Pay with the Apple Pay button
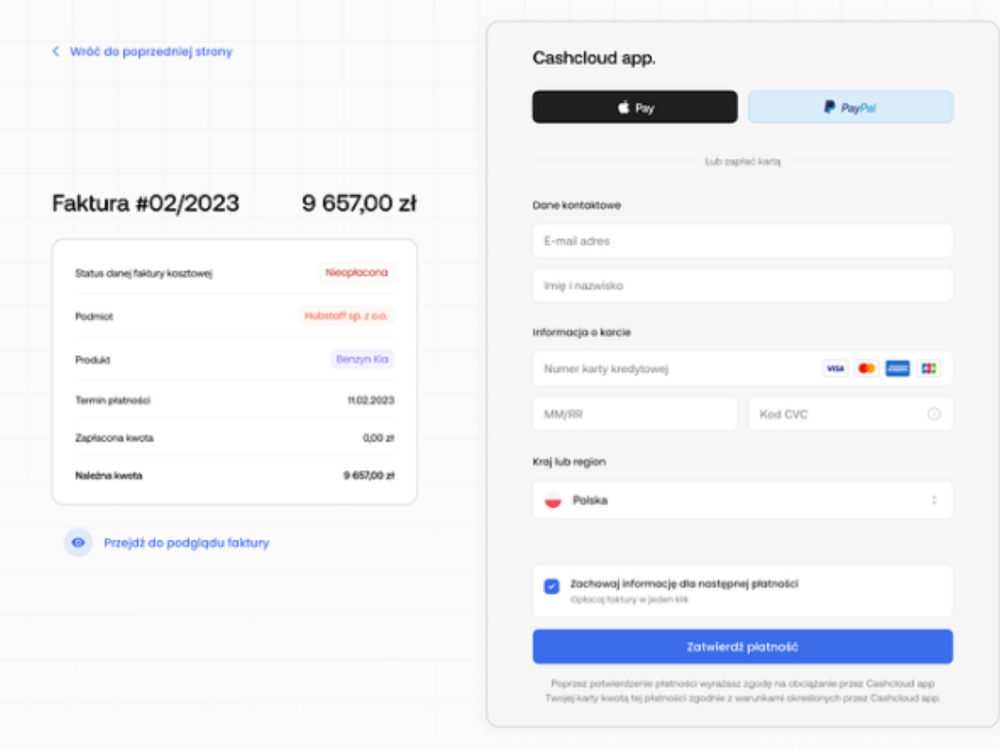Viewport: 1000px width, 750px height. pos(635,107)
